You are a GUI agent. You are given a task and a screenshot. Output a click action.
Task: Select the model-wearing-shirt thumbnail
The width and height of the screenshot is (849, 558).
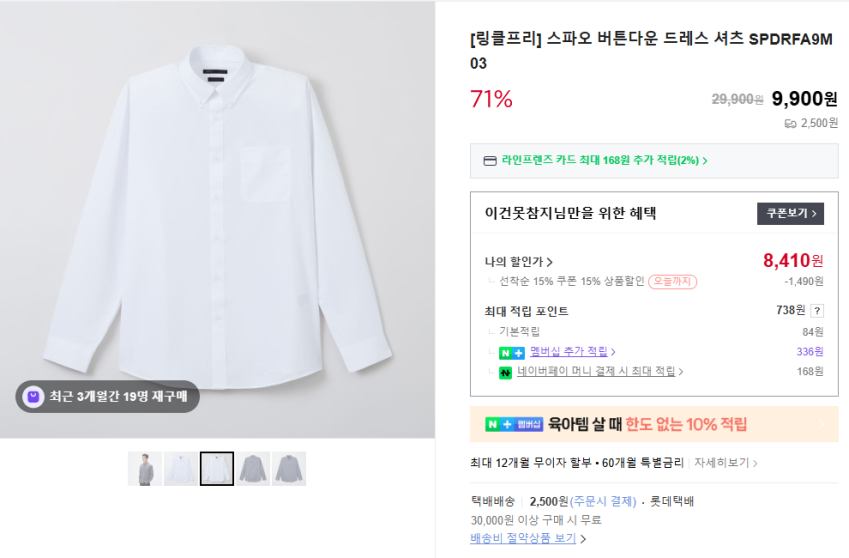point(145,469)
